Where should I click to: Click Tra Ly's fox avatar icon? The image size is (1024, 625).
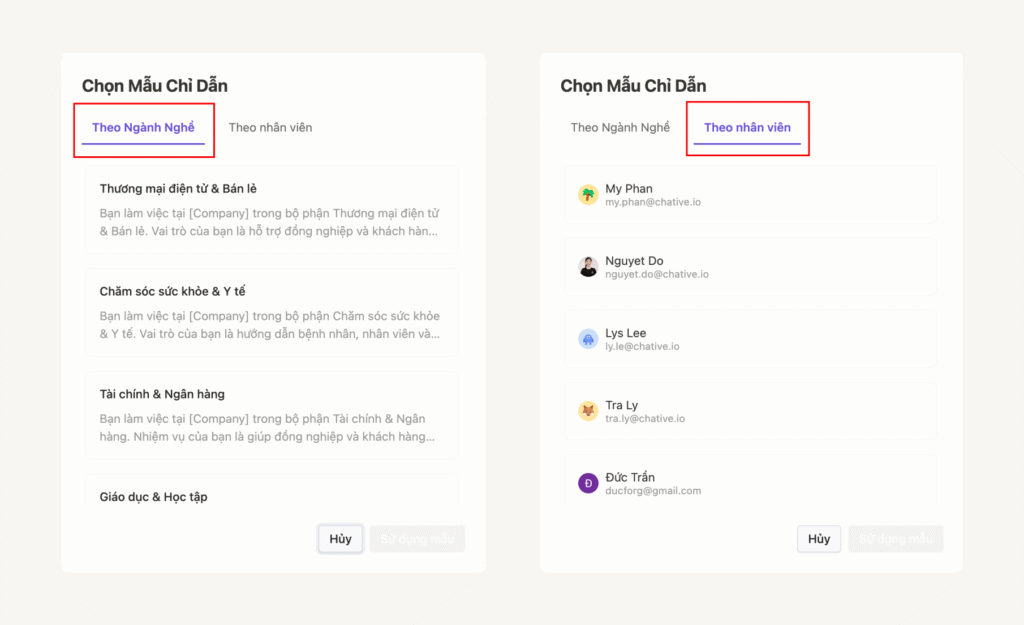pos(588,411)
